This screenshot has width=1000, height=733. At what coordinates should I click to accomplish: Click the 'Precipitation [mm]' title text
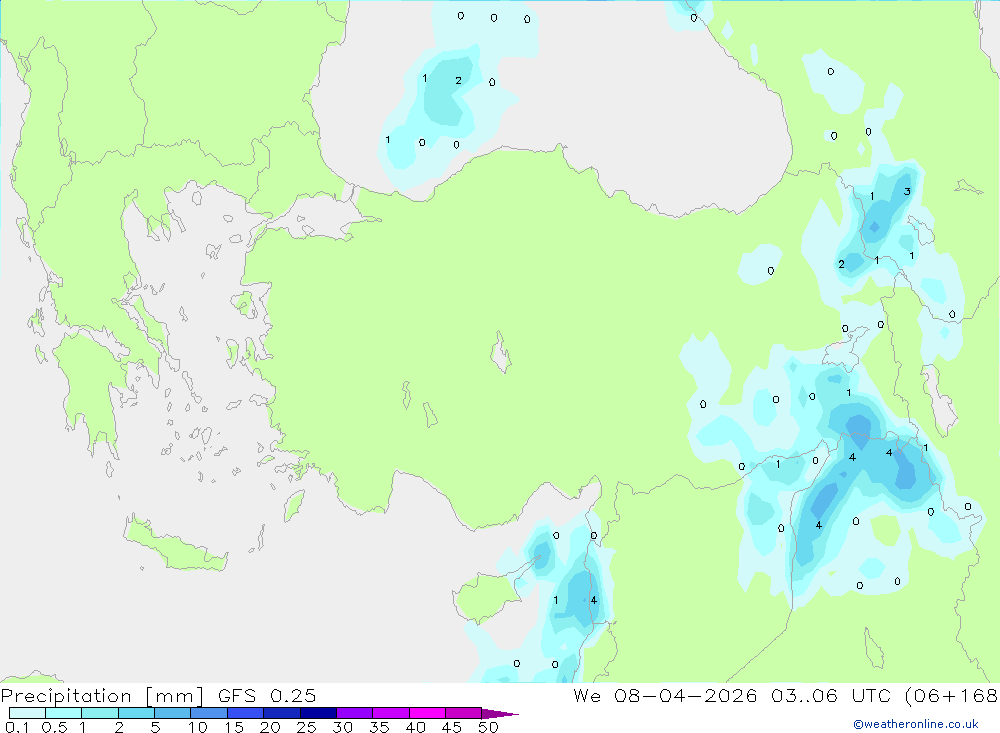pyautogui.click(x=102, y=696)
